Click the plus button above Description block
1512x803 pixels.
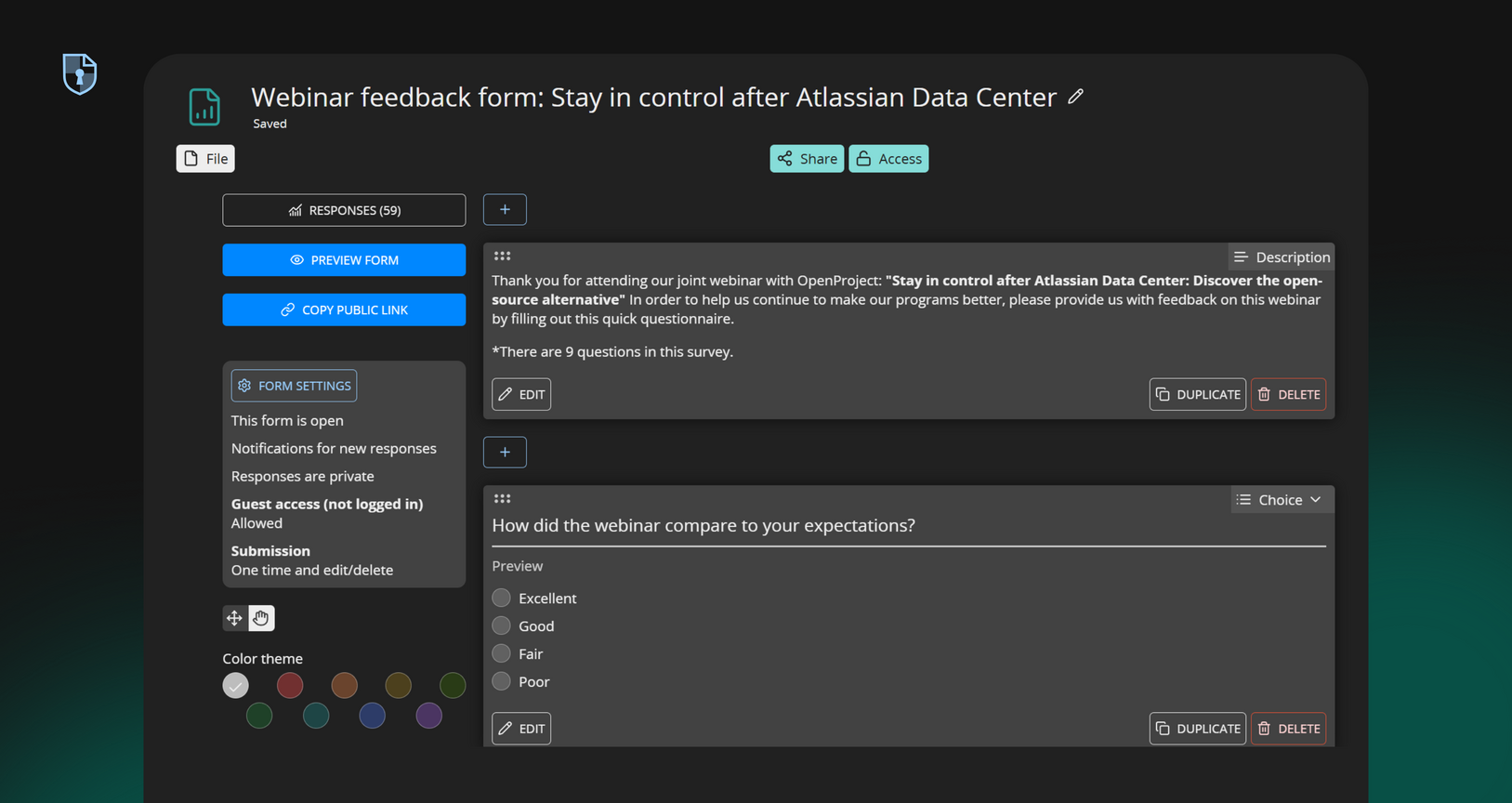505,210
